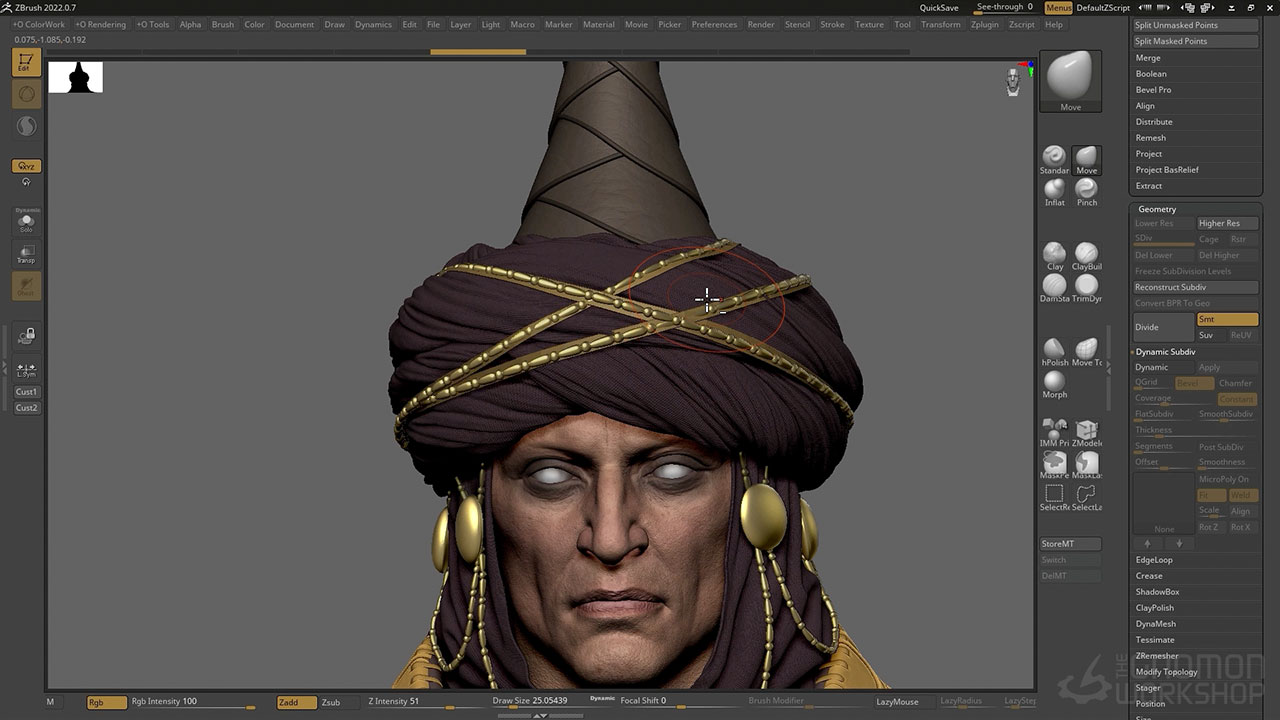
Task: Expand the DynaMesh section
Action: point(1155,624)
